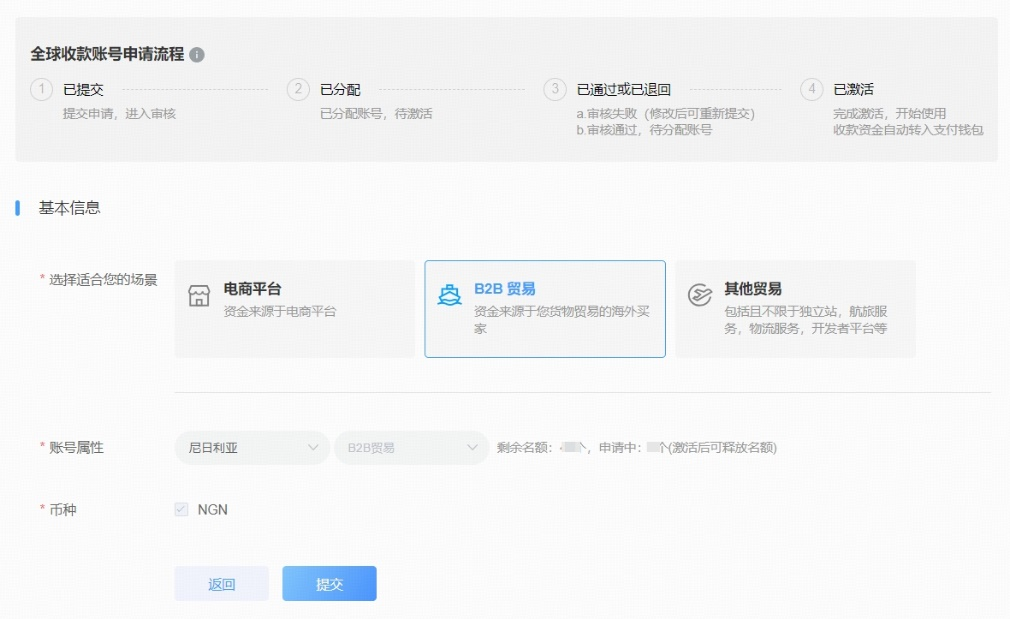
Task: Click the 基本信息 section heading
Action: coord(69,208)
